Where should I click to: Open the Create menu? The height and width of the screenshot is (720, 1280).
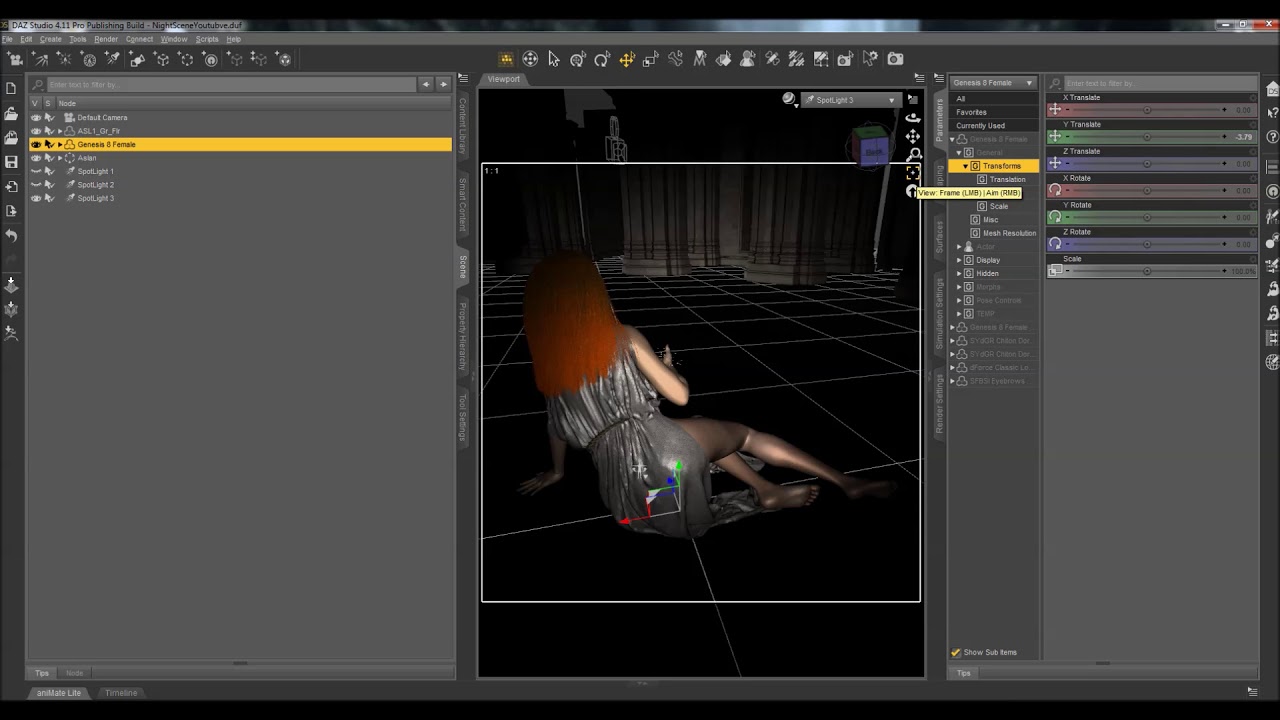coord(50,39)
